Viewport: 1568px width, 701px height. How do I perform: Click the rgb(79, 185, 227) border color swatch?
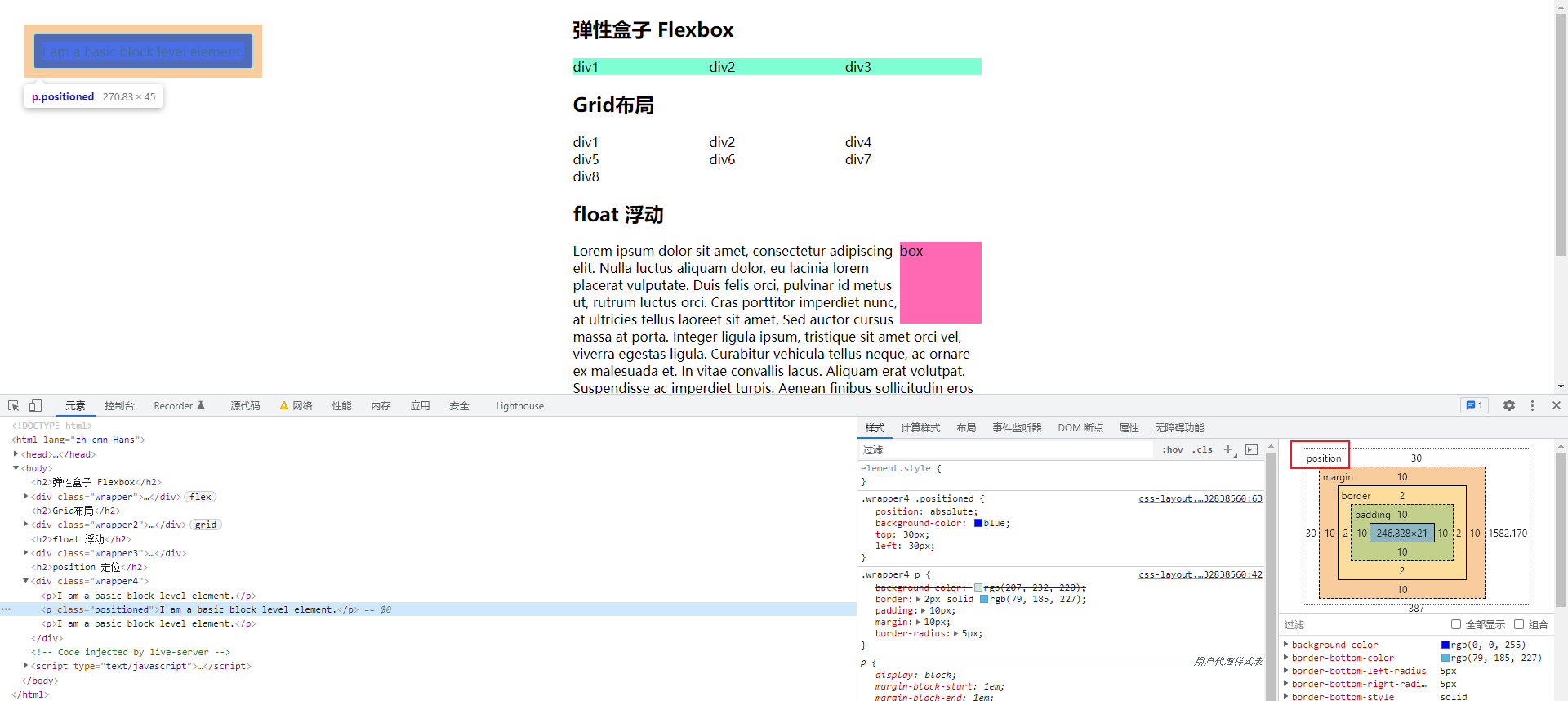click(984, 599)
